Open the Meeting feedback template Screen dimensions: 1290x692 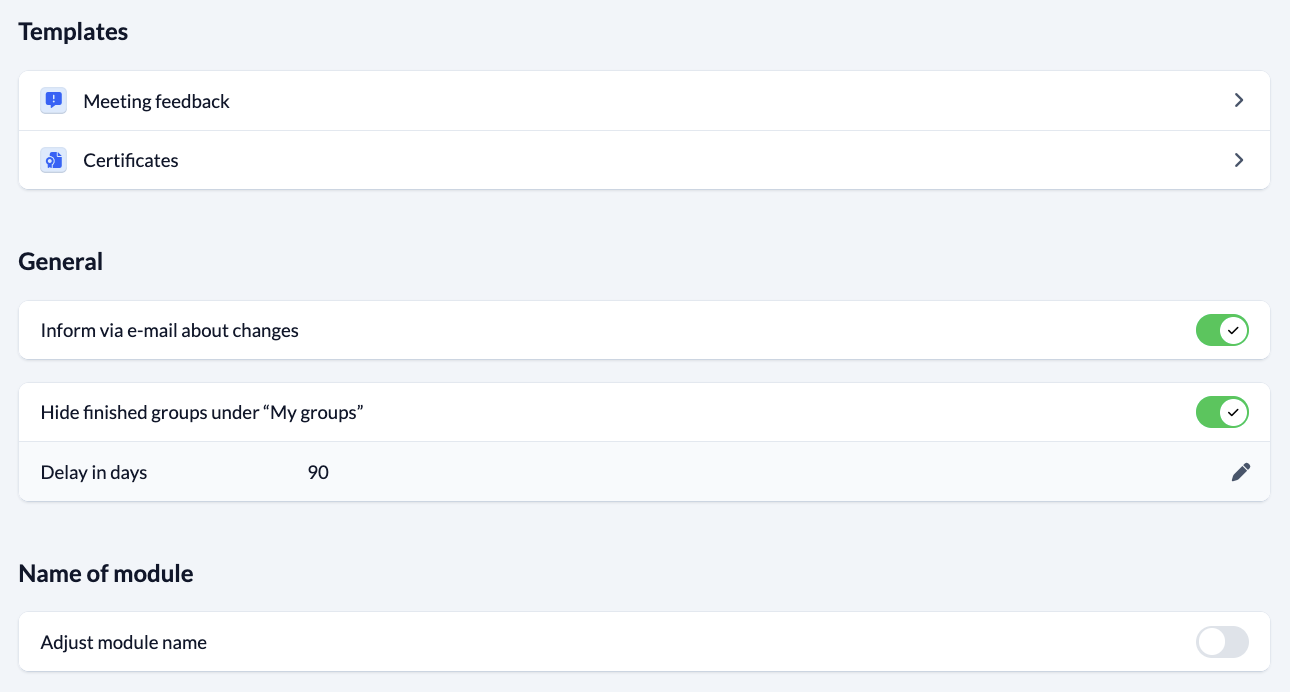156,100
